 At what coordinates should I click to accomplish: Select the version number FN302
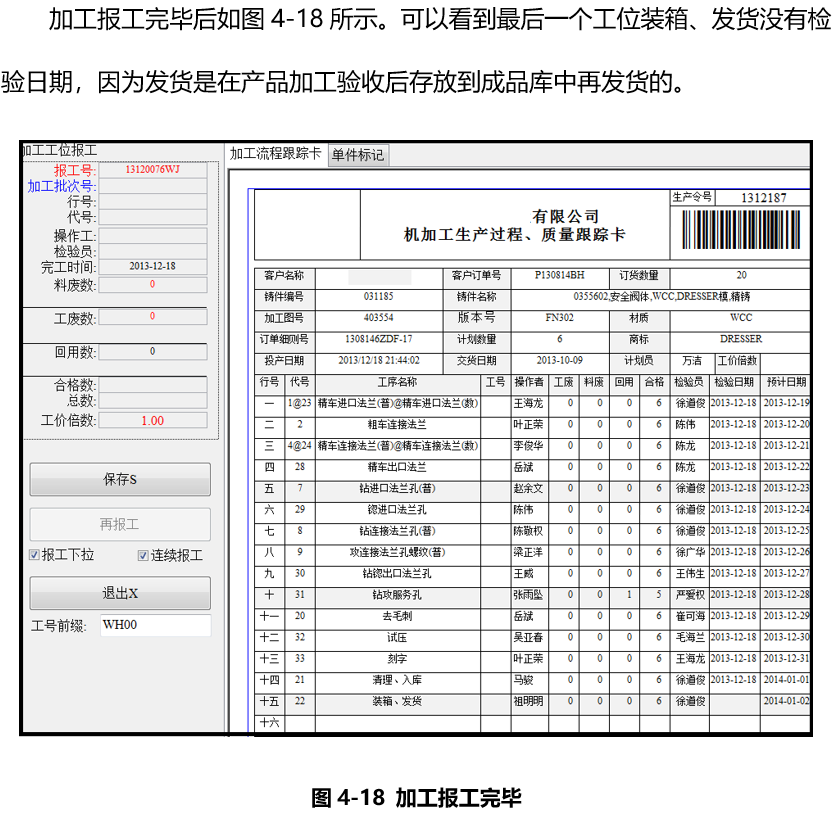point(559,318)
